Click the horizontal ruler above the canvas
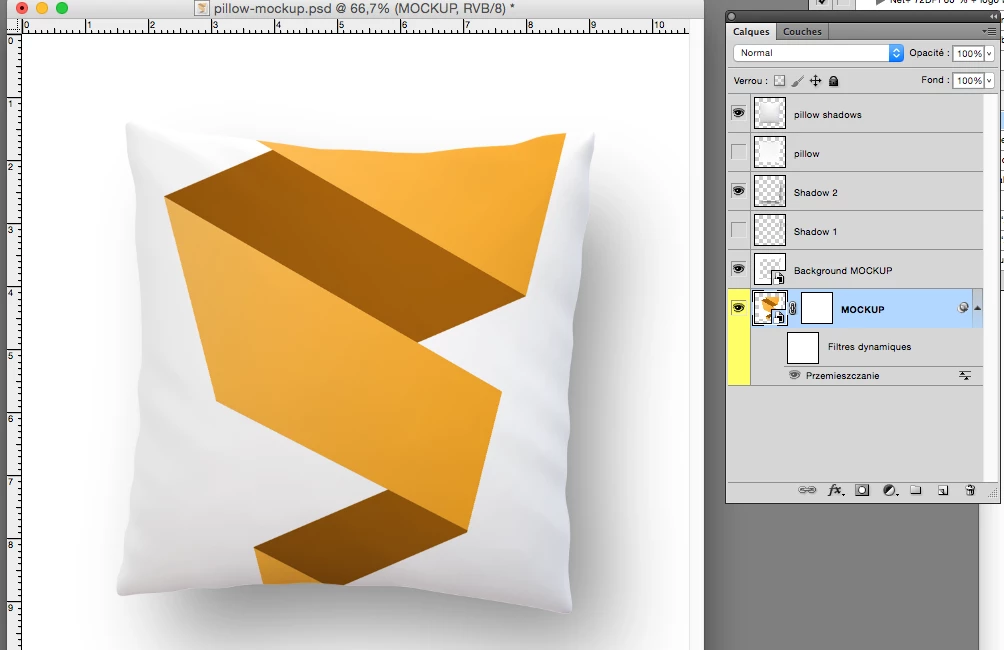Image resolution: width=1004 pixels, height=650 pixels. [x=355, y=26]
